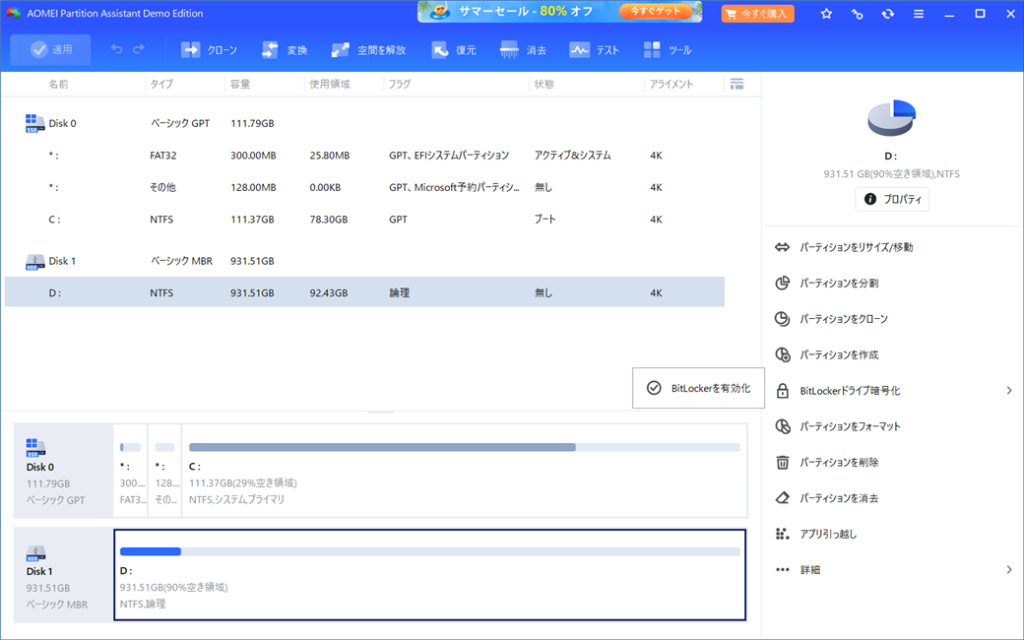The height and width of the screenshot is (640, 1024).
Task: Expand the 詳細 submenu arrow
Action: coord(1009,570)
